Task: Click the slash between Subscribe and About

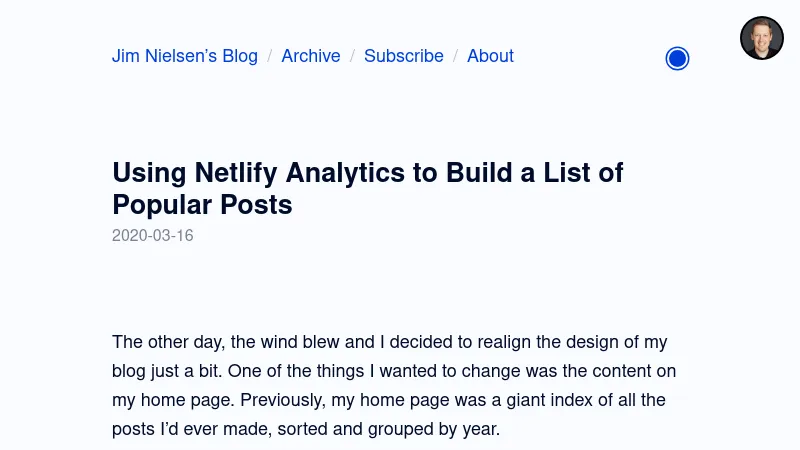Action: [x=455, y=56]
